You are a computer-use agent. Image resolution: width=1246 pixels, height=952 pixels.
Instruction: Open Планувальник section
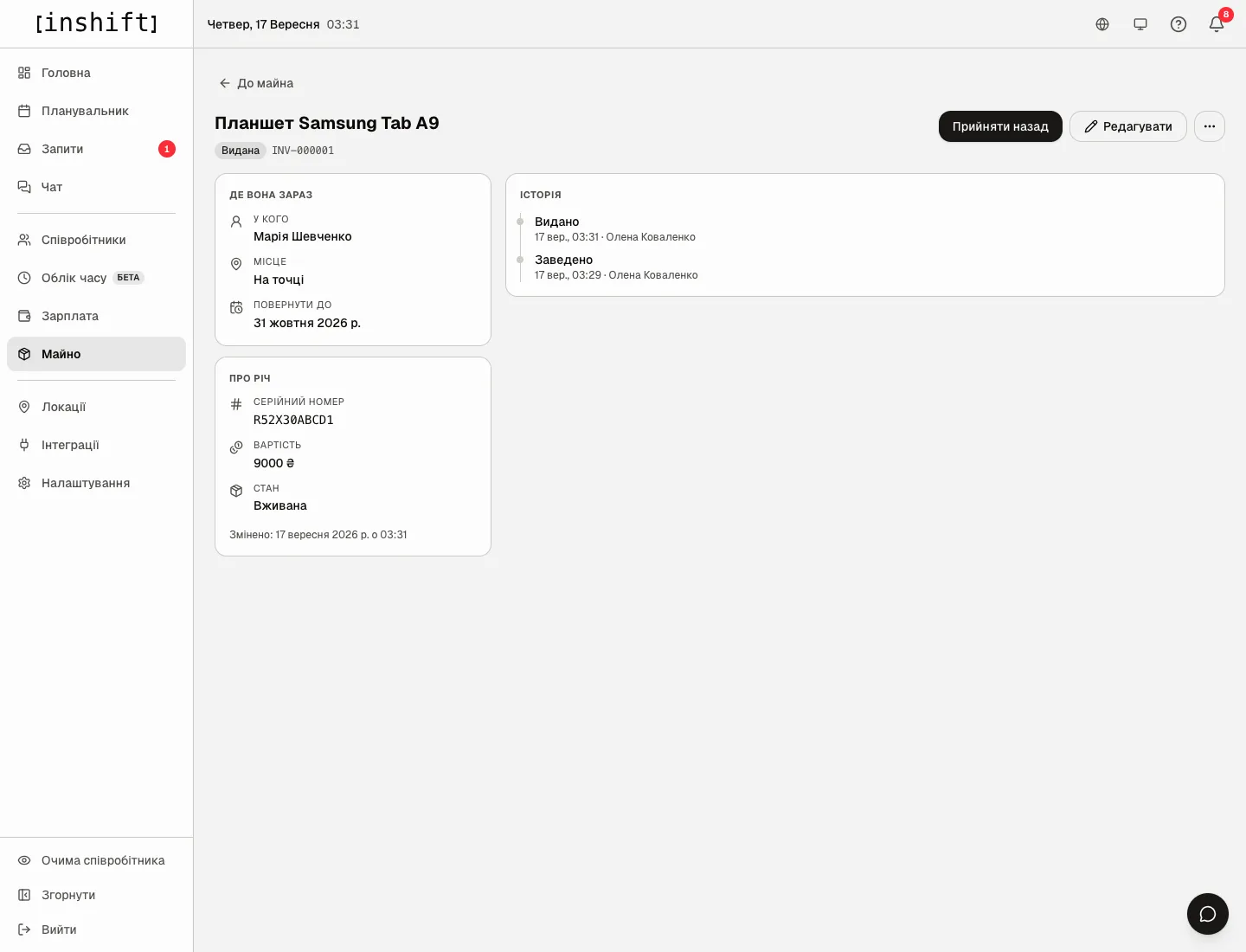coord(96,111)
